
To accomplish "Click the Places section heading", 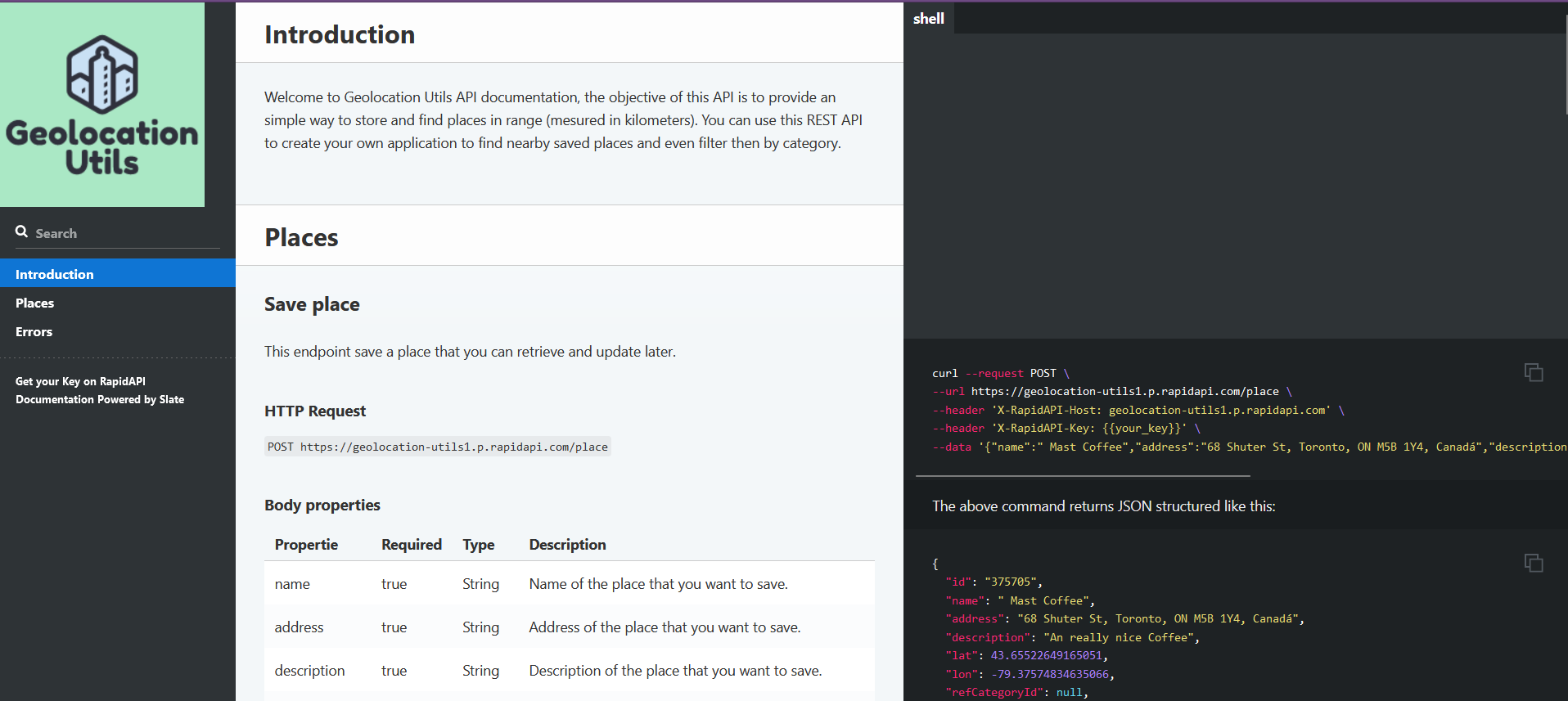I will pyautogui.click(x=301, y=237).
